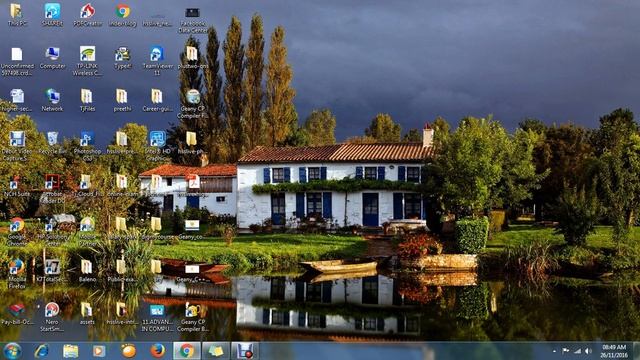Open the Recycle Bin
The height and width of the screenshot is (360, 640).
52,143
